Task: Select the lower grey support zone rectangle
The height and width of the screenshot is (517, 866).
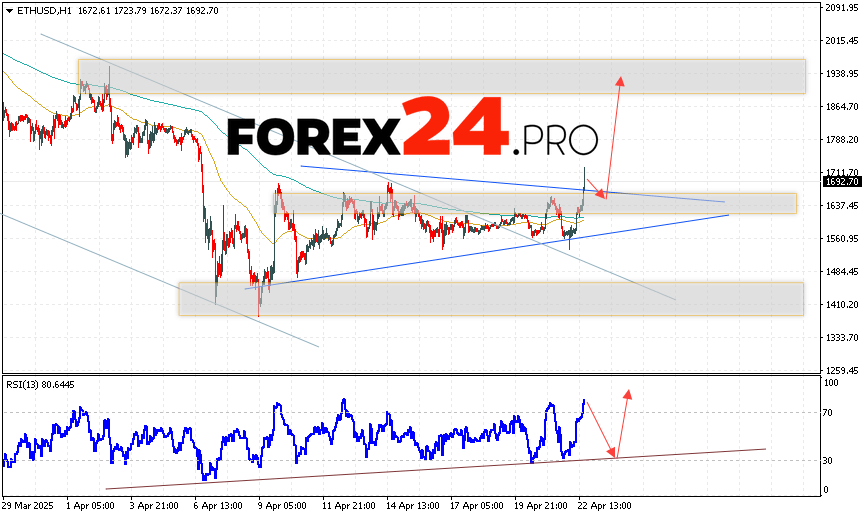Action: (490, 298)
